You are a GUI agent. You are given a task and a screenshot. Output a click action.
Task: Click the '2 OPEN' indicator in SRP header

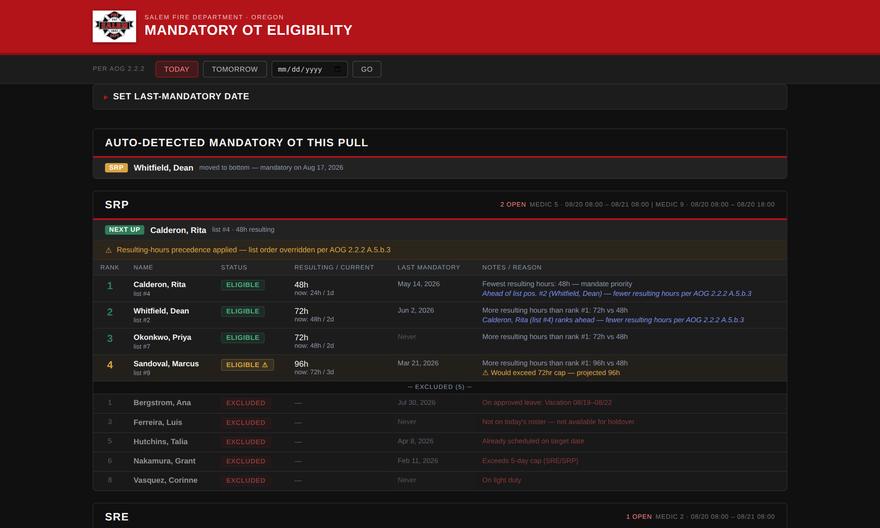513,205
